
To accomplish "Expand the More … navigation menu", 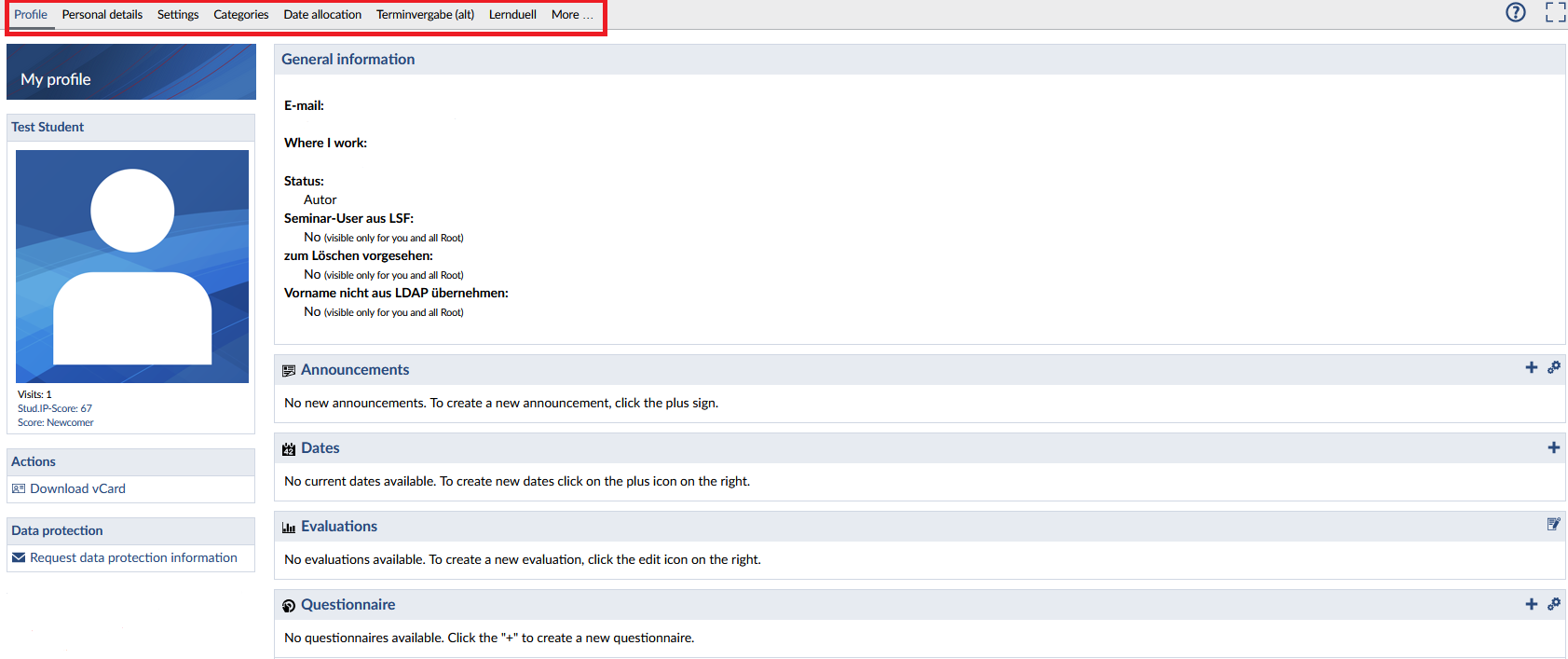I will tap(571, 15).
